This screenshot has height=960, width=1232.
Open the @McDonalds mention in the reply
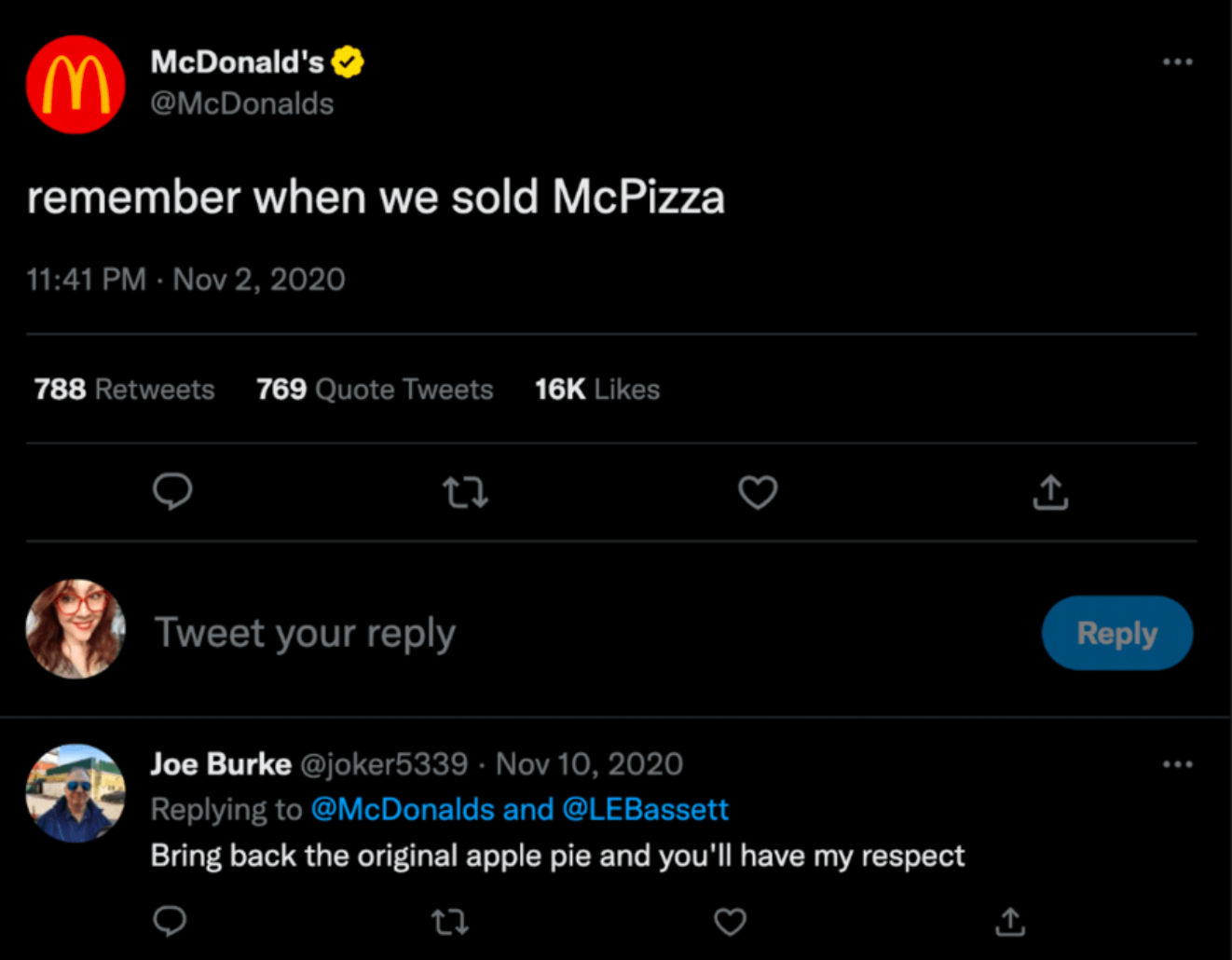point(402,809)
